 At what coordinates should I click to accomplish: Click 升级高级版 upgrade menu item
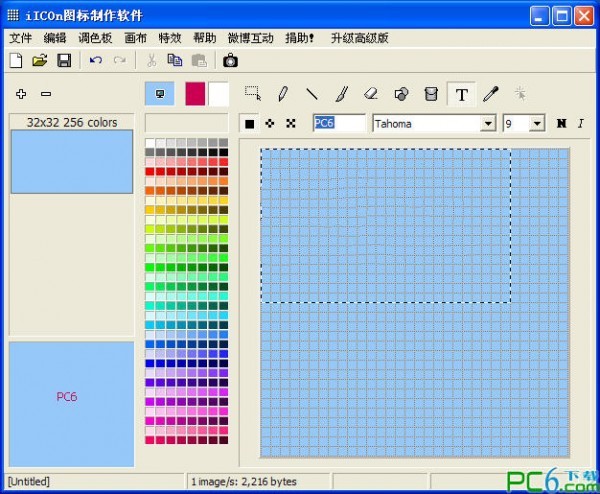coord(359,38)
